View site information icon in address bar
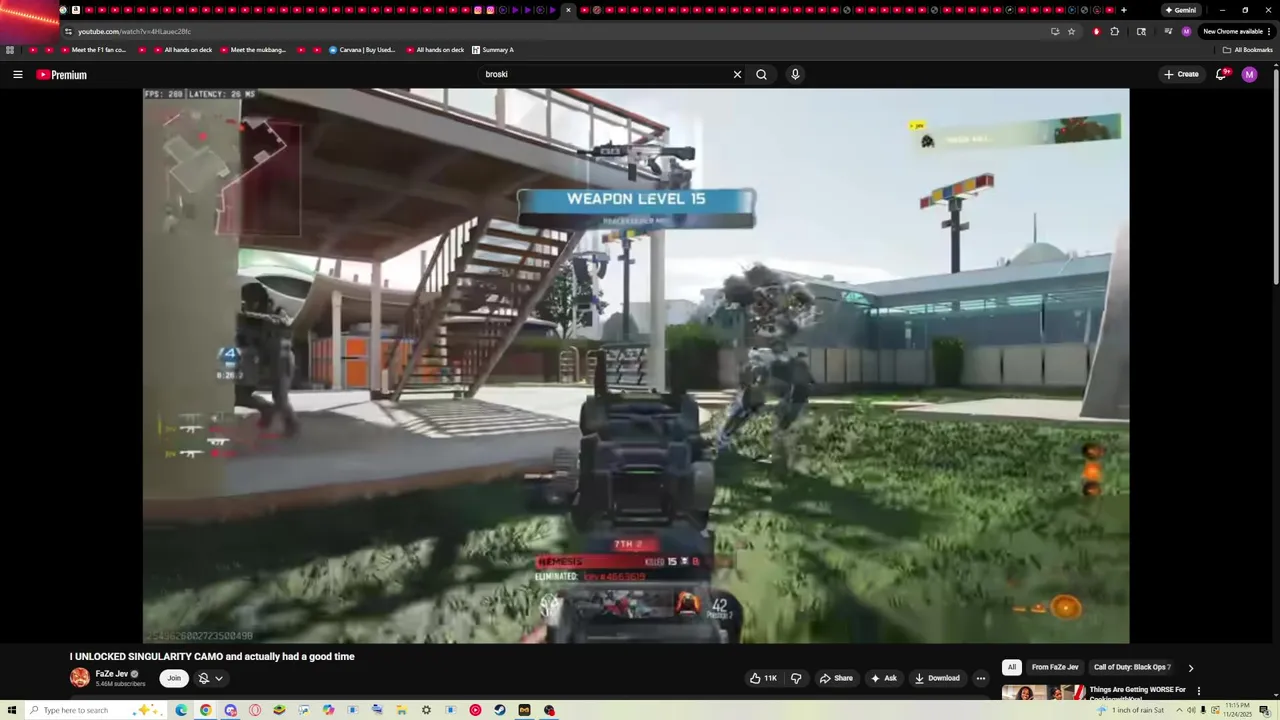Viewport: 1280px width, 720px height. [67, 31]
